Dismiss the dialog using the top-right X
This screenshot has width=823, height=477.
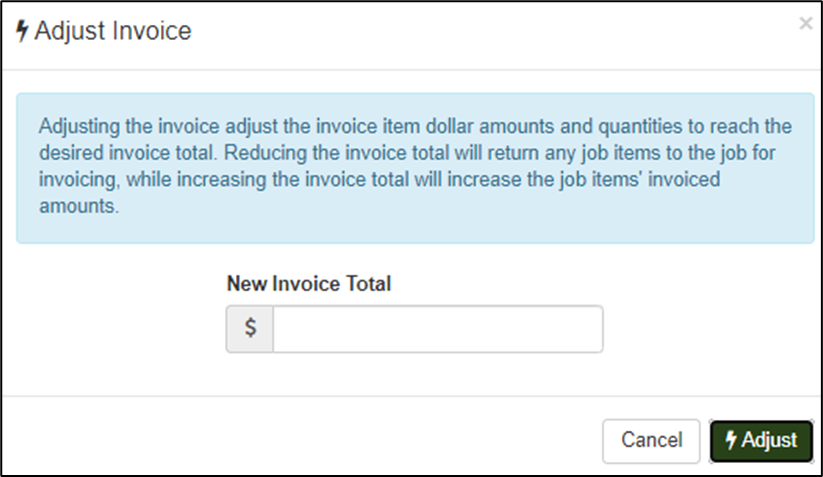pyautogui.click(x=805, y=23)
